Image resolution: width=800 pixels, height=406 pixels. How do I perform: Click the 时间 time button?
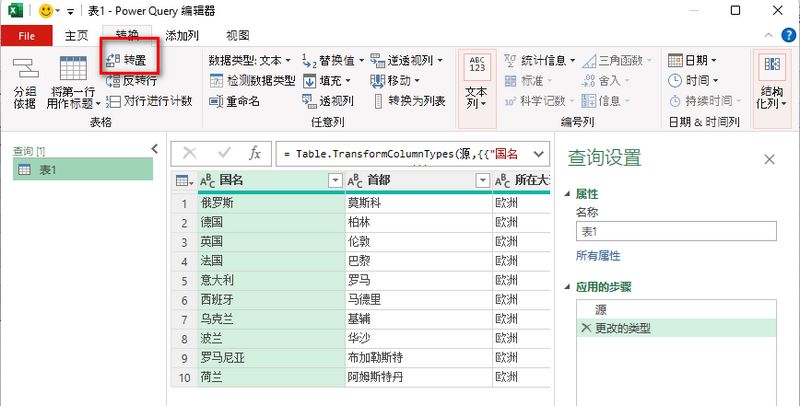pyautogui.click(x=693, y=81)
